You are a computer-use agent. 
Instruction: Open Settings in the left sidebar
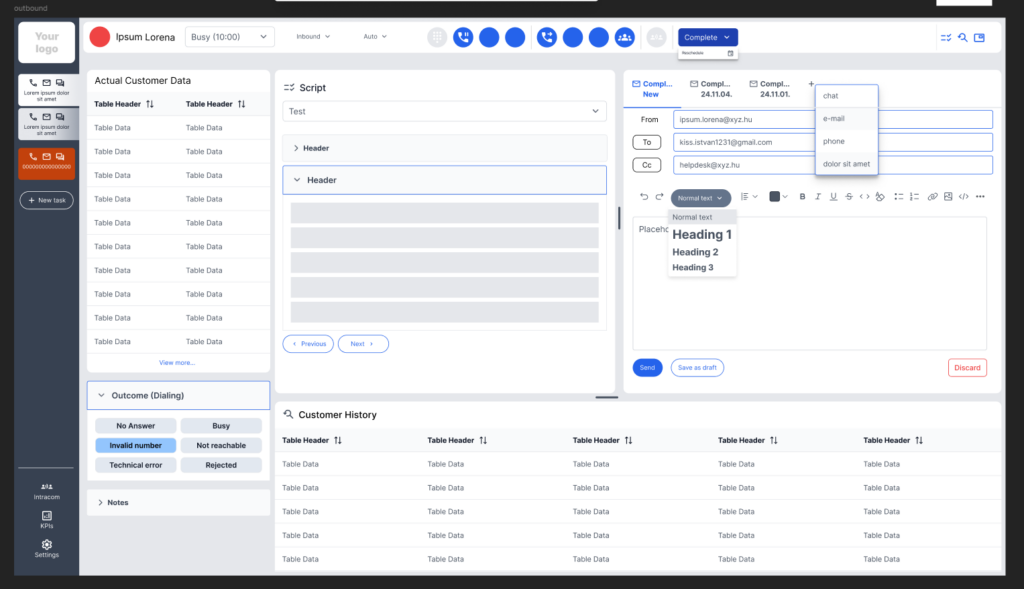46,549
